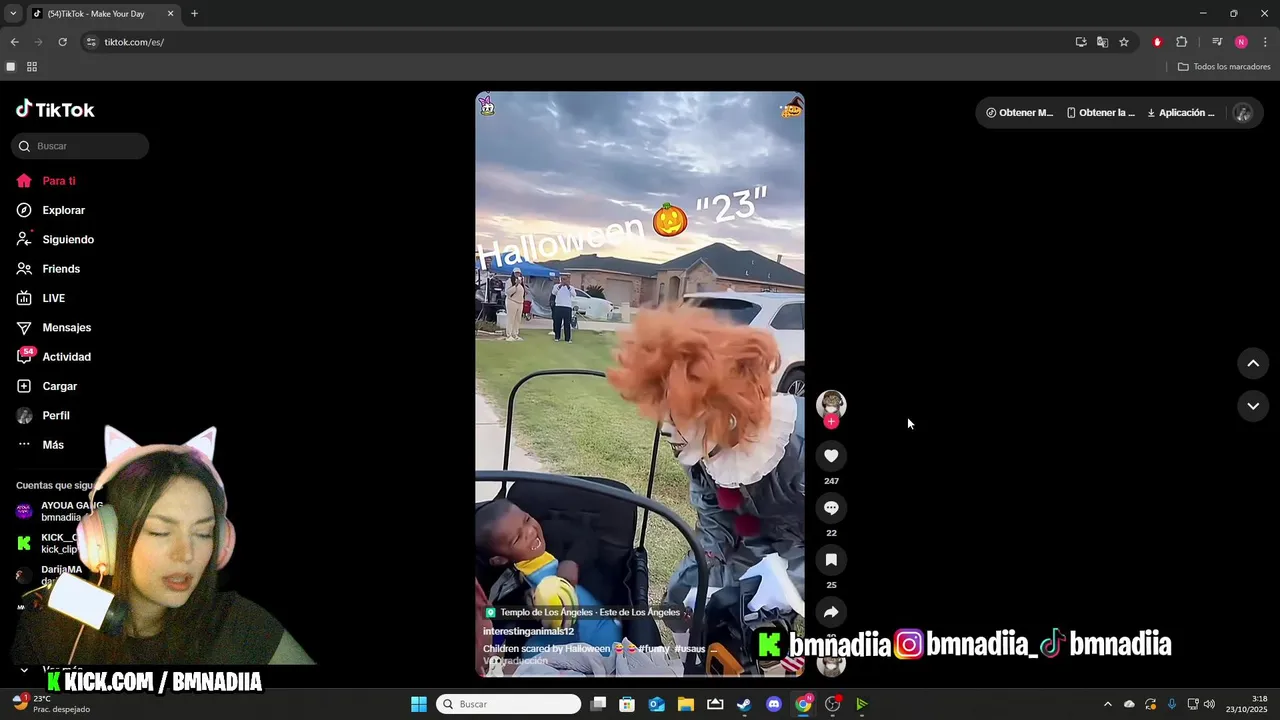Open the tab search dropdown arrow
The width and height of the screenshot is (1280, 720).
tap(13, 13)
